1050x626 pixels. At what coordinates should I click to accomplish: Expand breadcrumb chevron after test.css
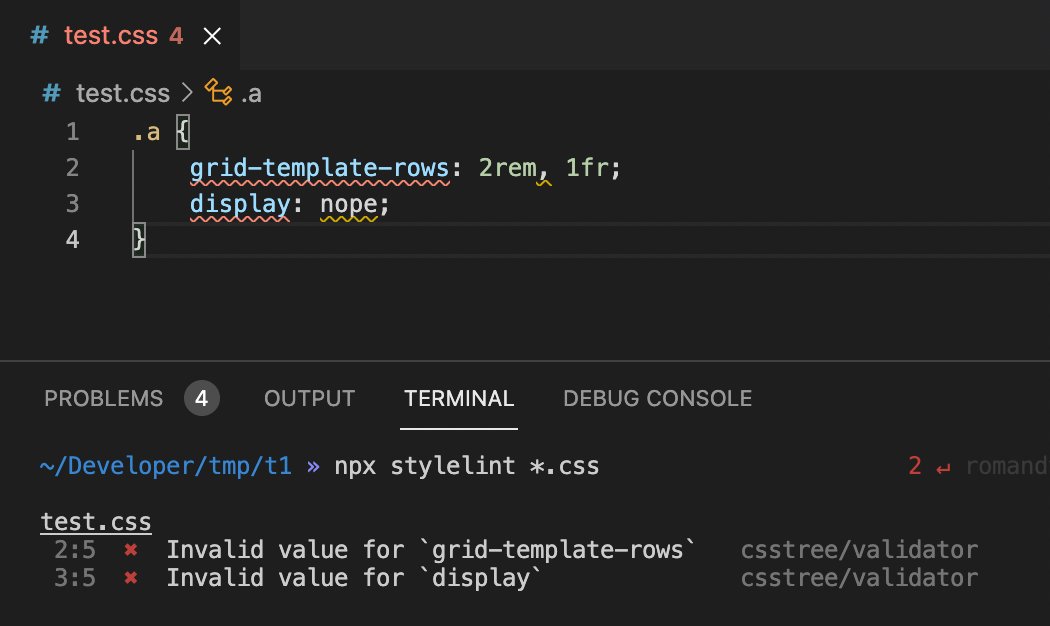point(188,92)
